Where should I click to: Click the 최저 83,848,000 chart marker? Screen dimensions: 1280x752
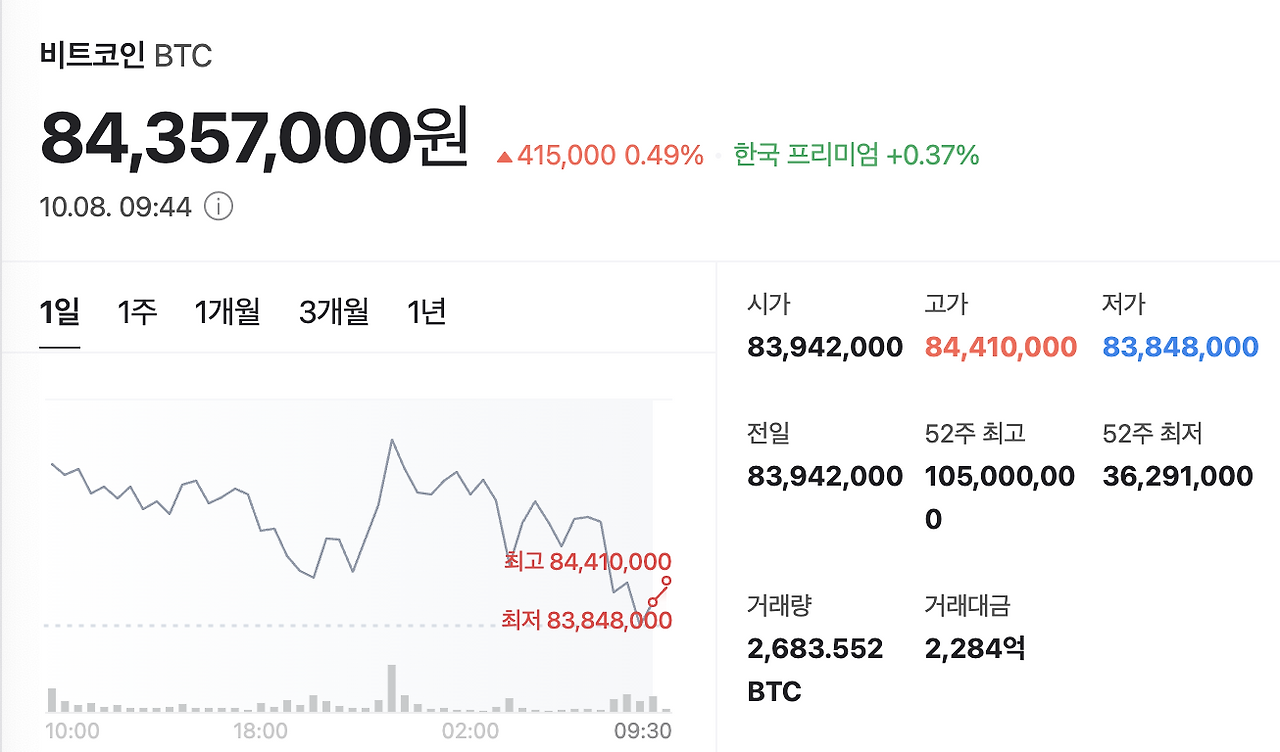click(584, 619)
